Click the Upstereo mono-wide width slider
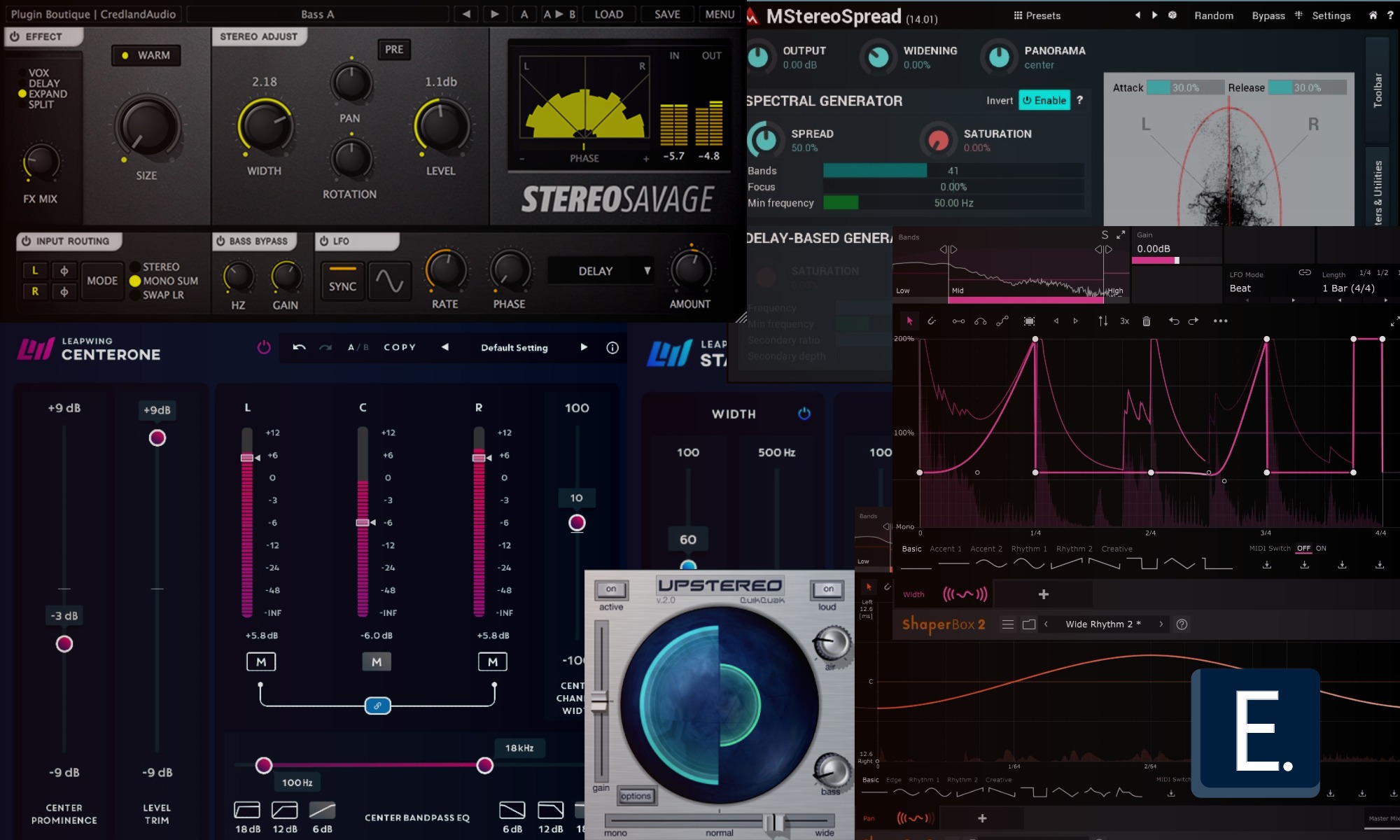This screenshot has height=840, width=1400. pyautogui.click(x=720, y=821)
